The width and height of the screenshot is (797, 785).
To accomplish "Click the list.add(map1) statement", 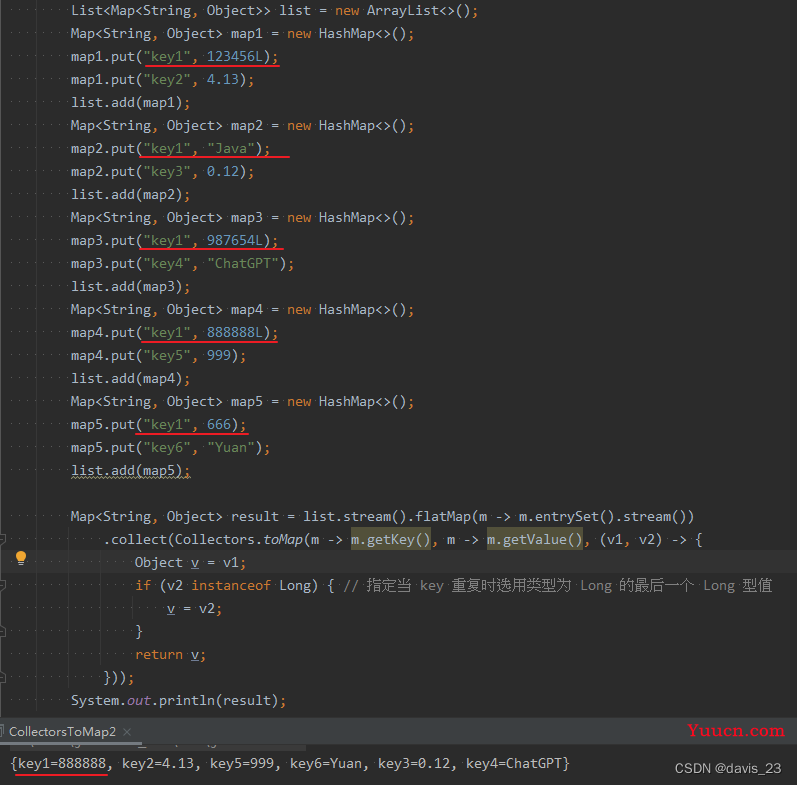I will coord(131,103).
